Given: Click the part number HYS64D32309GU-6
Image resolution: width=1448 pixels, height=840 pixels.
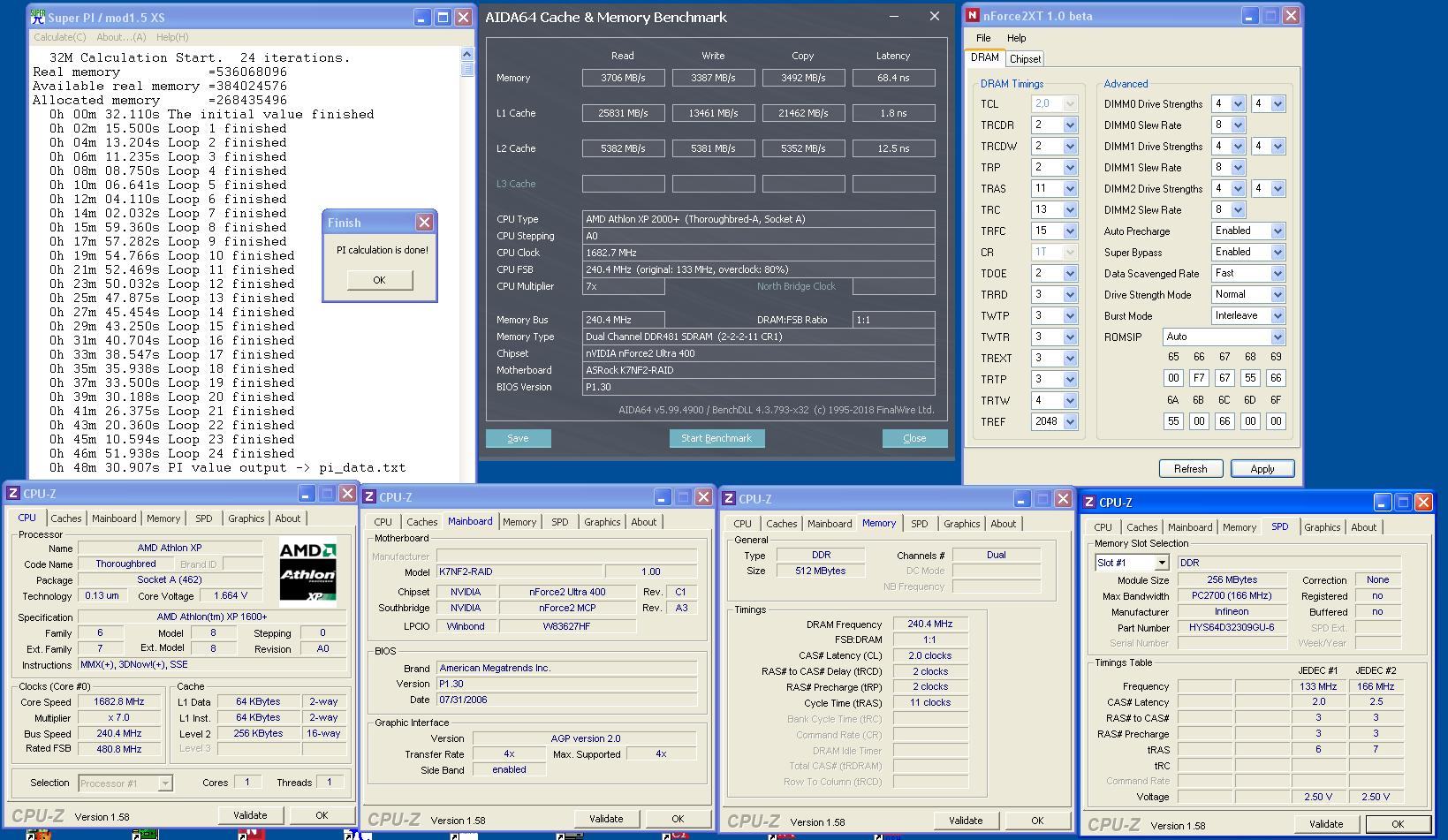Looking at the screenshot, I should point(1232,627).
